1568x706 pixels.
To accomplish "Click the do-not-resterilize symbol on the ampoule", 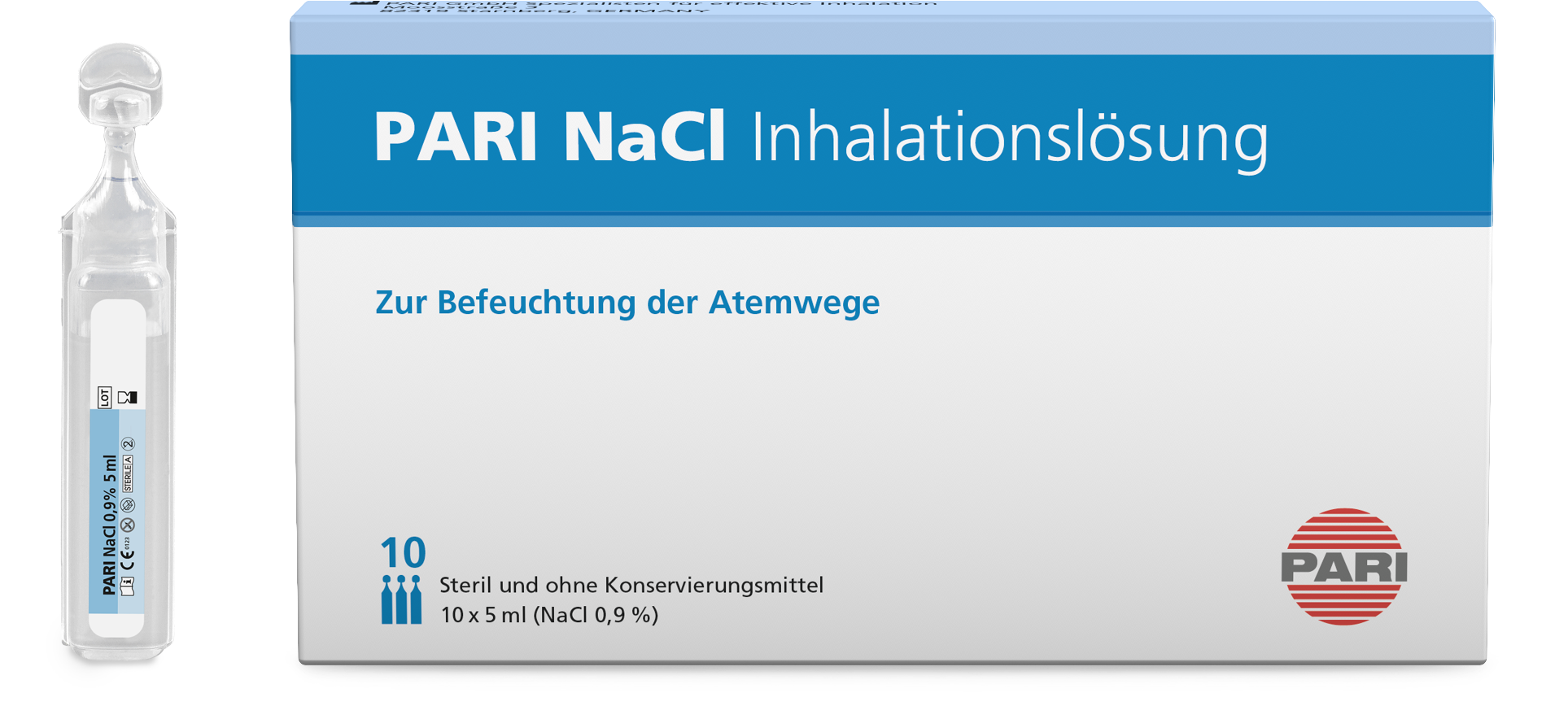I will point(128,505).
